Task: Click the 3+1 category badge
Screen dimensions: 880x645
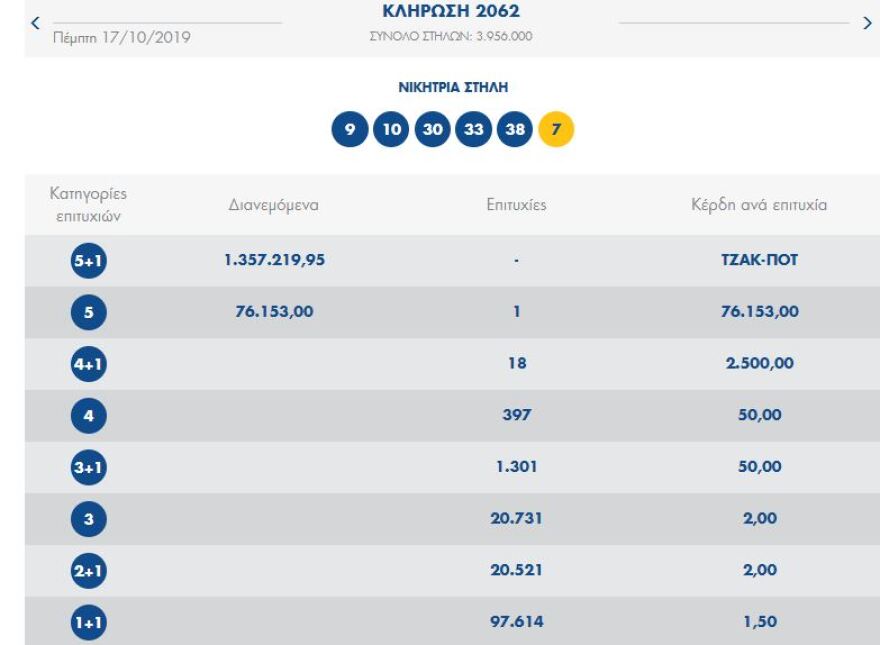Action: 88,467
